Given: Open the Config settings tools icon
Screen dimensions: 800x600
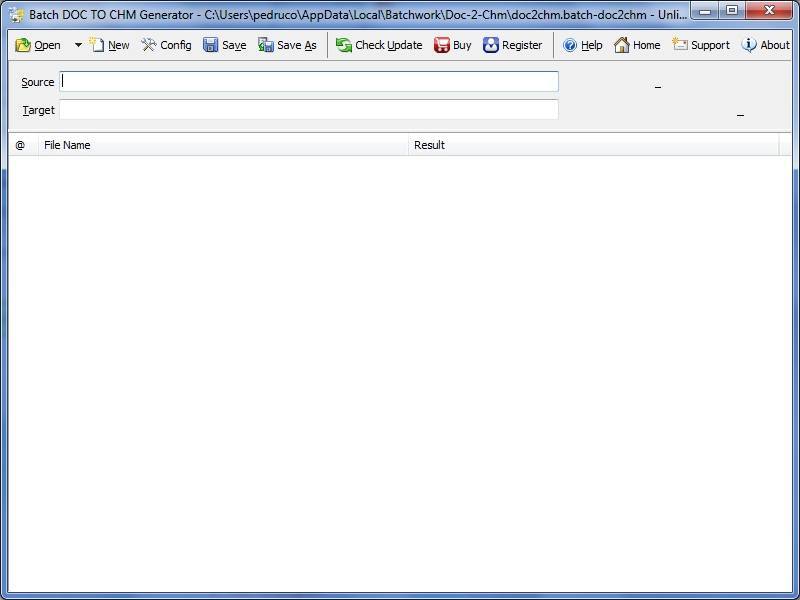Looking at the screenshot, I should [x=149, y=45].
